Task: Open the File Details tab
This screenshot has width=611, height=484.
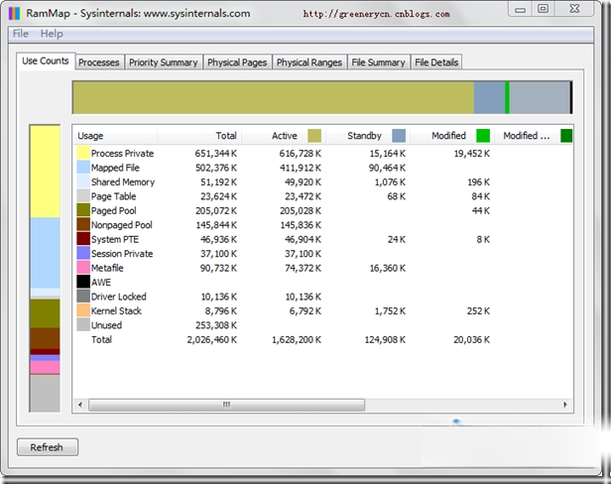Action: point(436,62)
